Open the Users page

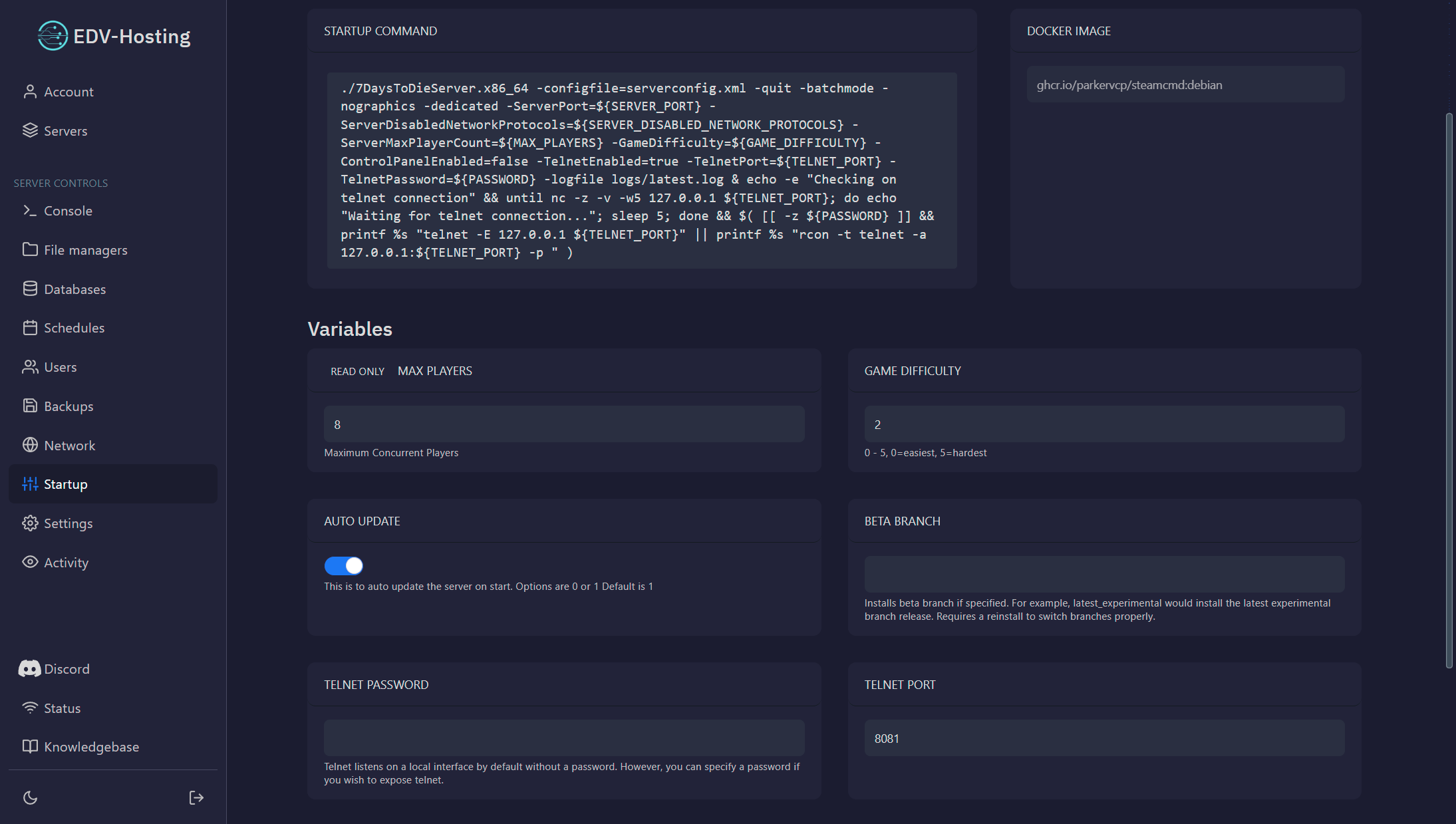point(113,367)
